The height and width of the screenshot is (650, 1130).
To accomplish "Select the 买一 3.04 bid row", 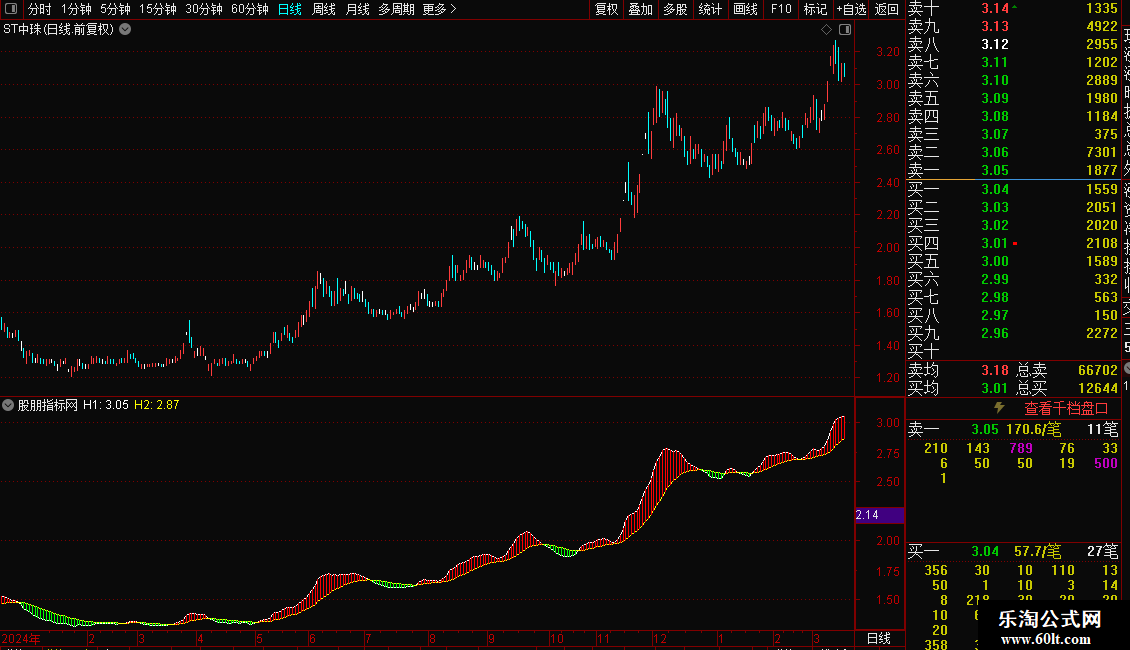I will pos(1013,189).
